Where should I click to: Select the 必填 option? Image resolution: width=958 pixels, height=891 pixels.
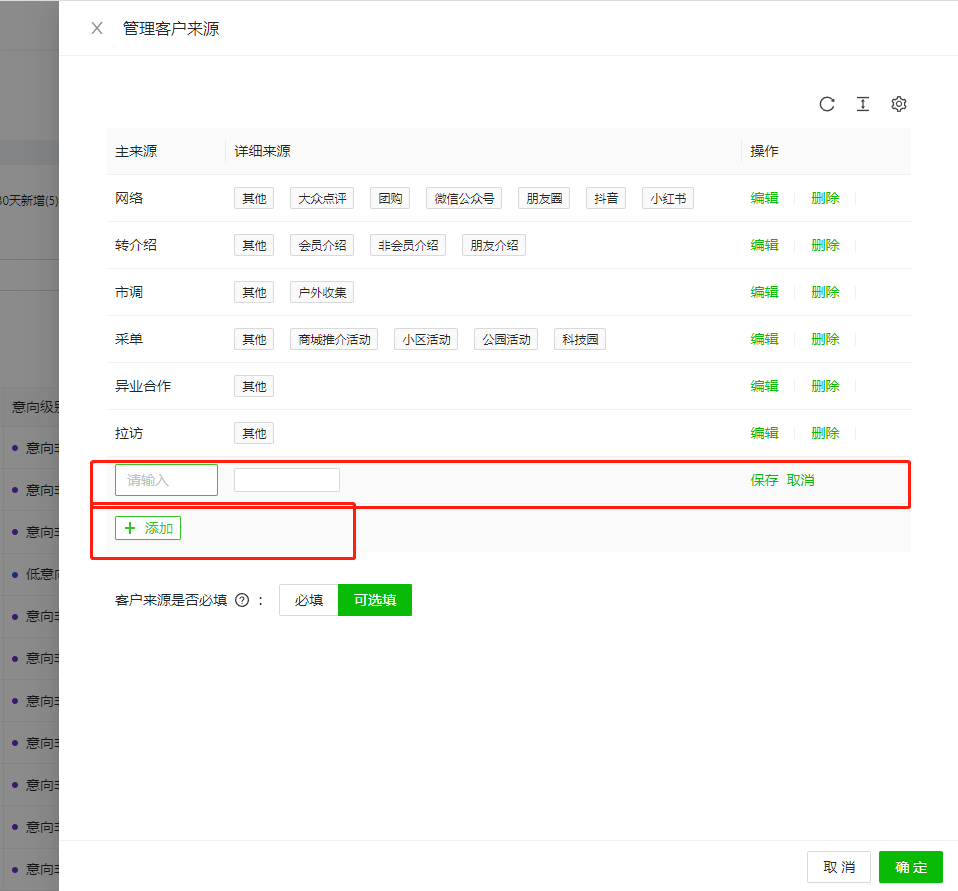point(309,600)
